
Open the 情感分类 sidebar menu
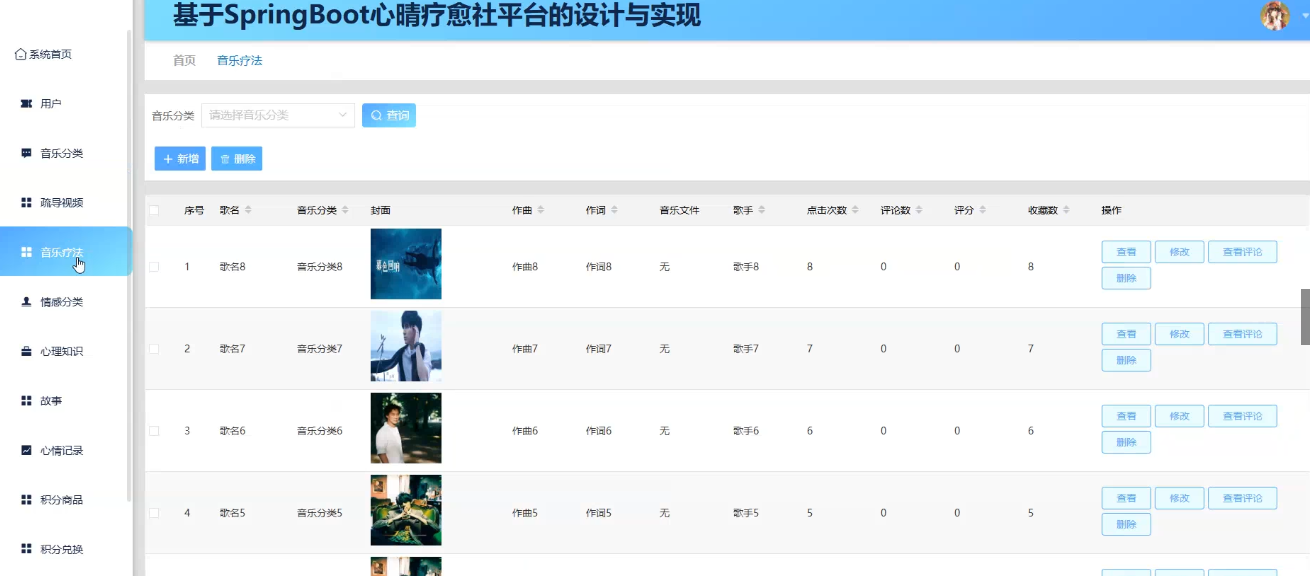pos(65,302)
